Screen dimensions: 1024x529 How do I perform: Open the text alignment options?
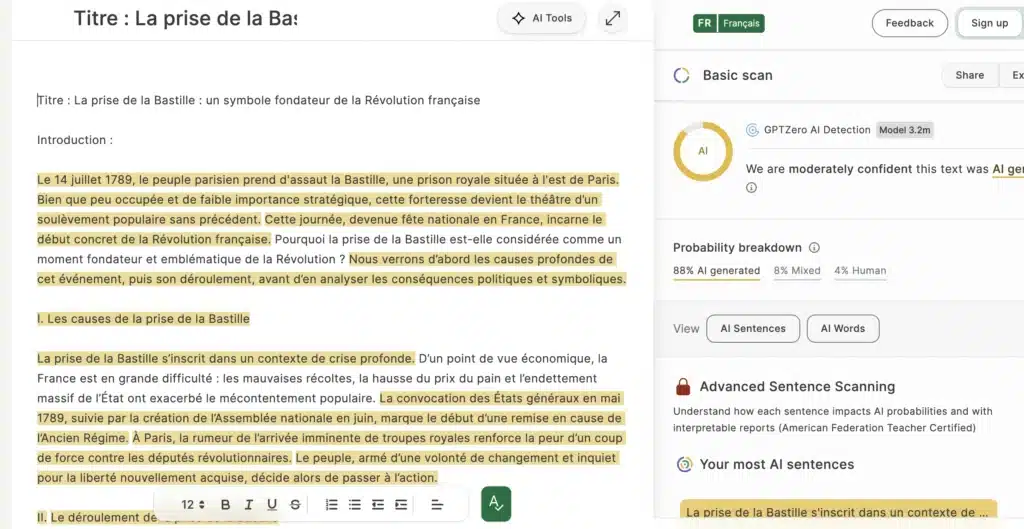tap(437, 504)
